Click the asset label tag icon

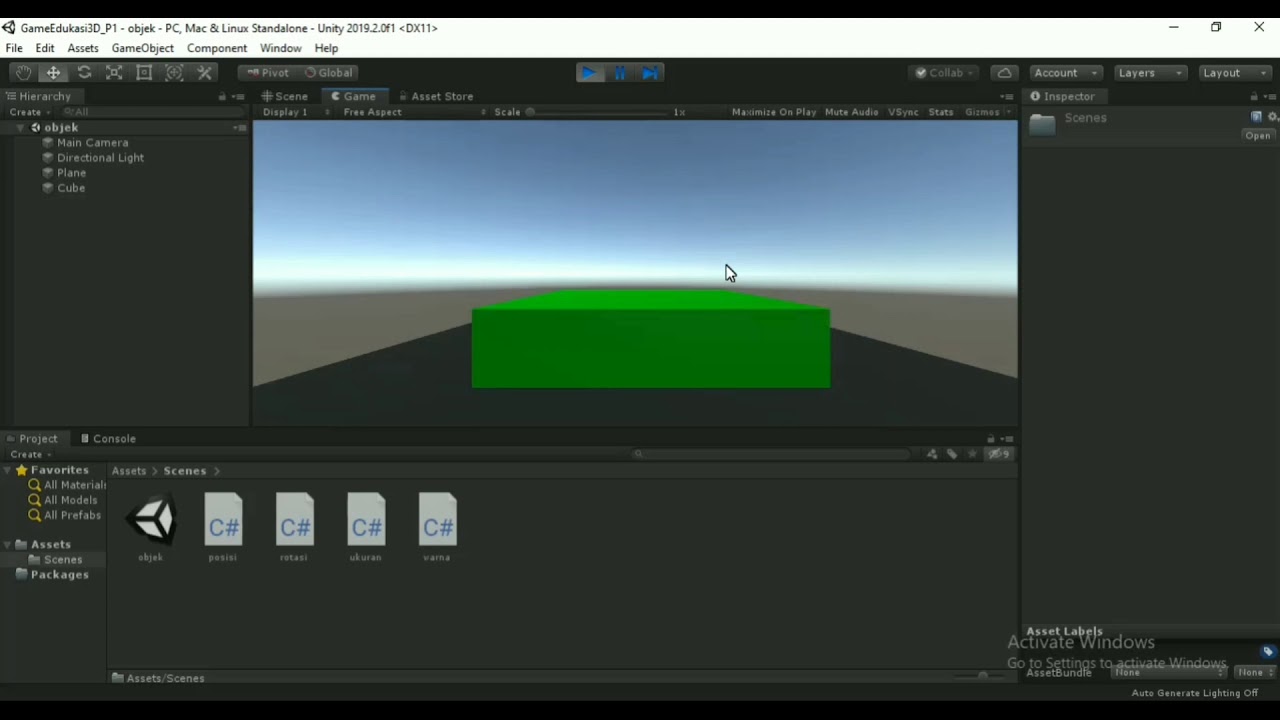click(1268, 652)
